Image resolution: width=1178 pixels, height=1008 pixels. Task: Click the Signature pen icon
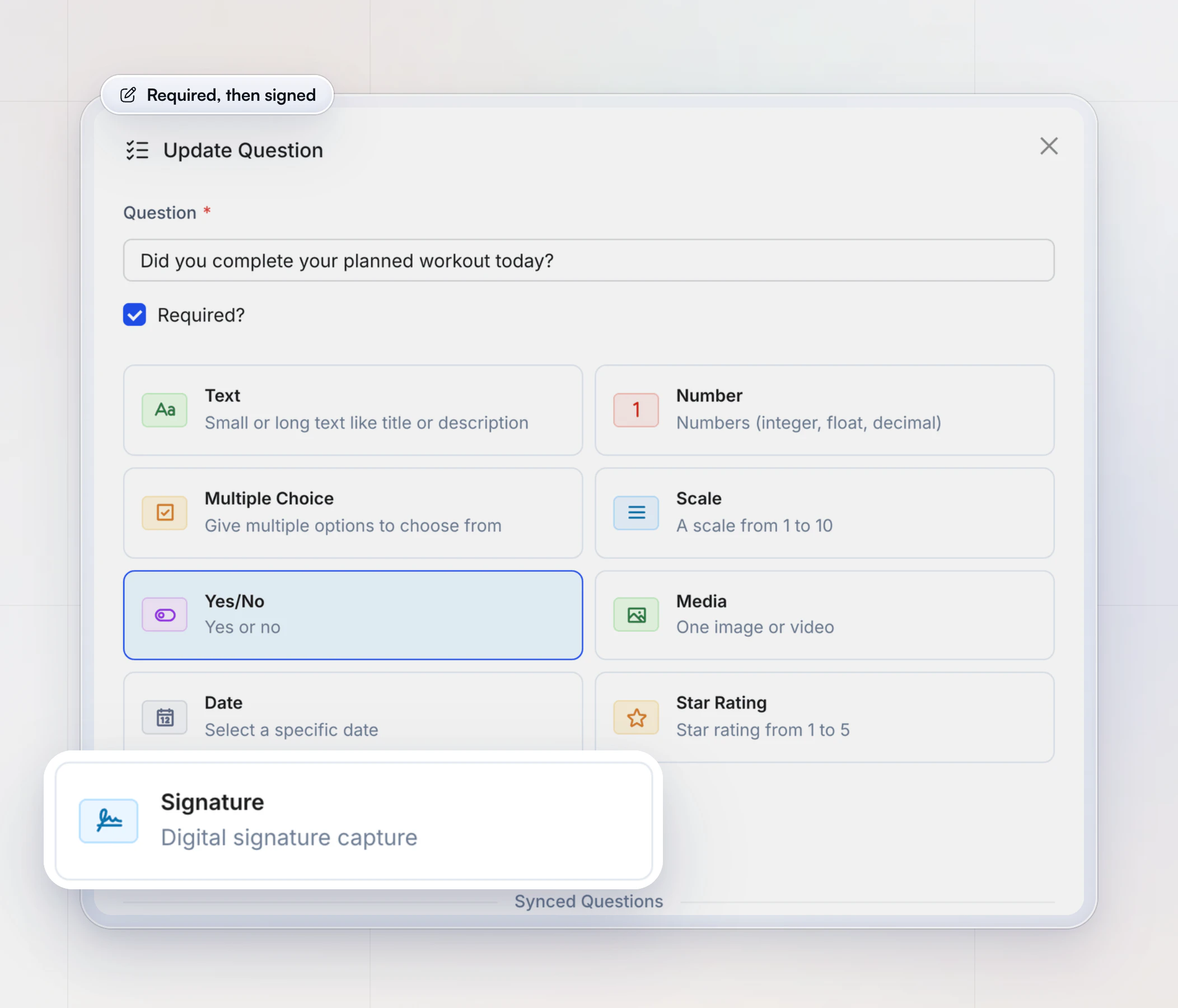click(109, 820)
